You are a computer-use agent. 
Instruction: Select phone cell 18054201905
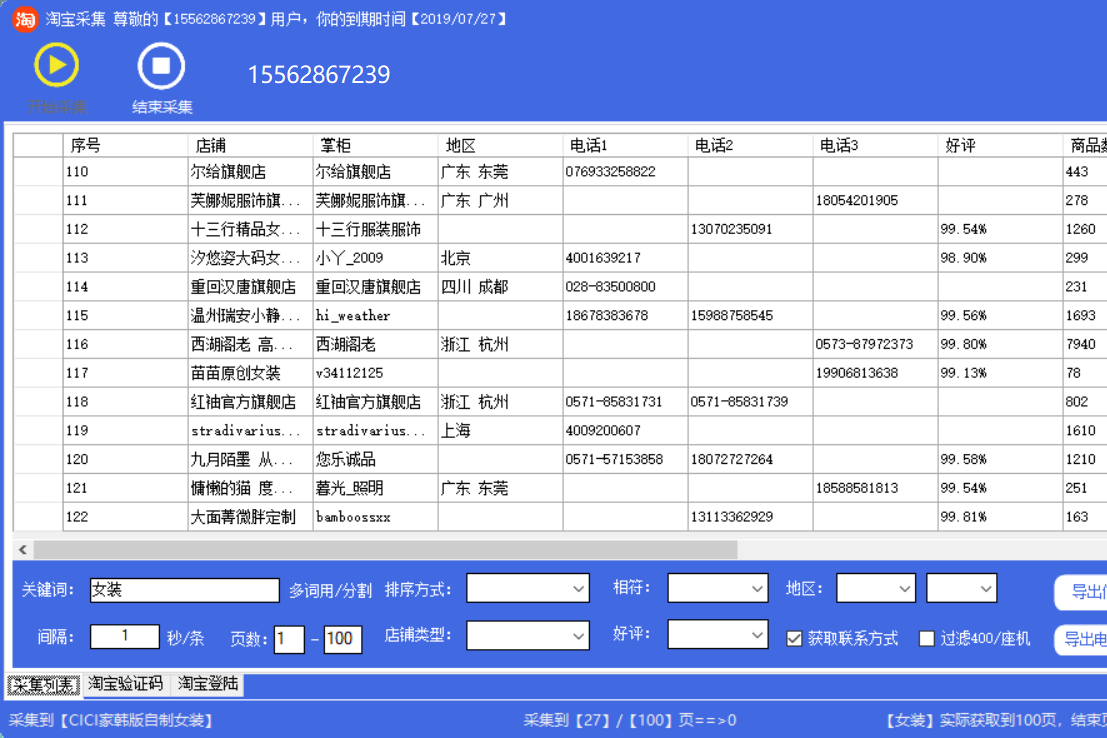pyautogui.click(x=875, y=201)
